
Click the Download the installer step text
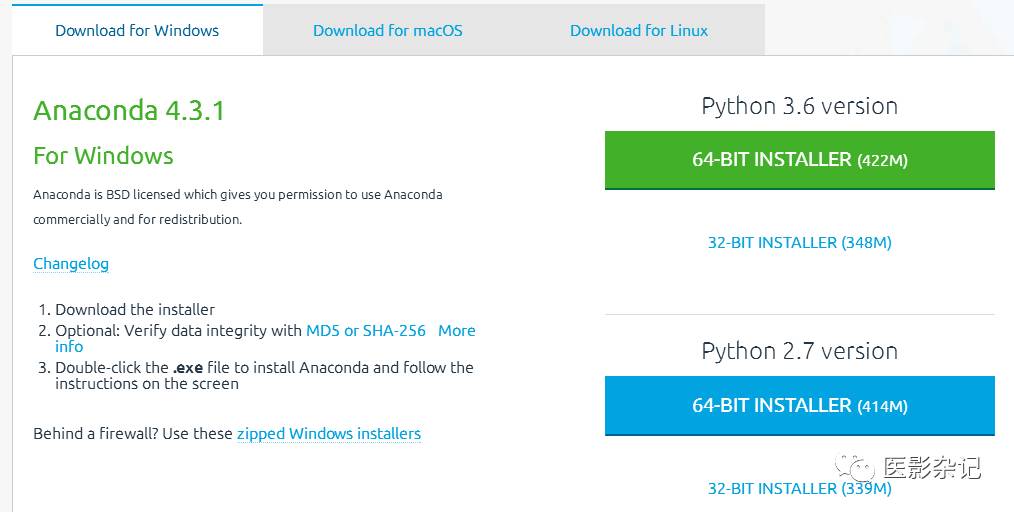click(135, 310)
